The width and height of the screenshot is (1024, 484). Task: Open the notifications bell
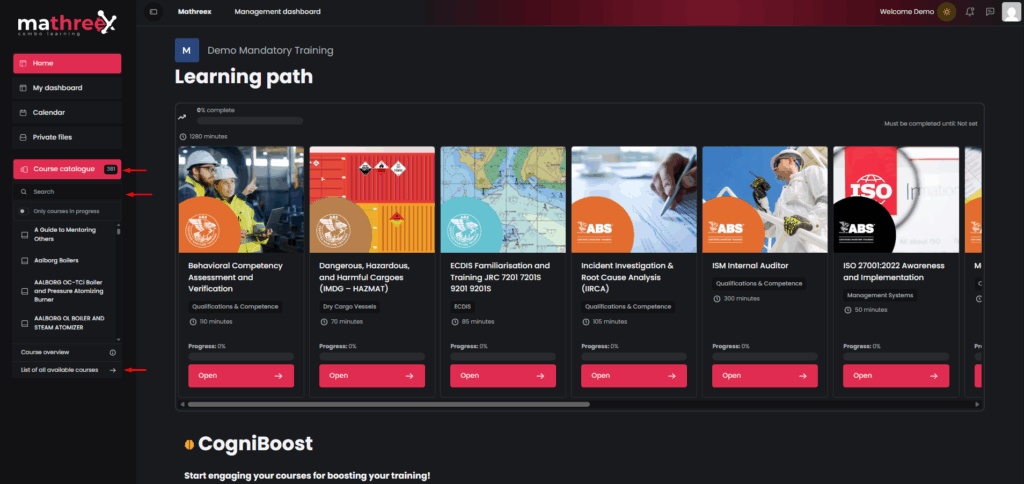pyautogui.click(x=970, y=12)
